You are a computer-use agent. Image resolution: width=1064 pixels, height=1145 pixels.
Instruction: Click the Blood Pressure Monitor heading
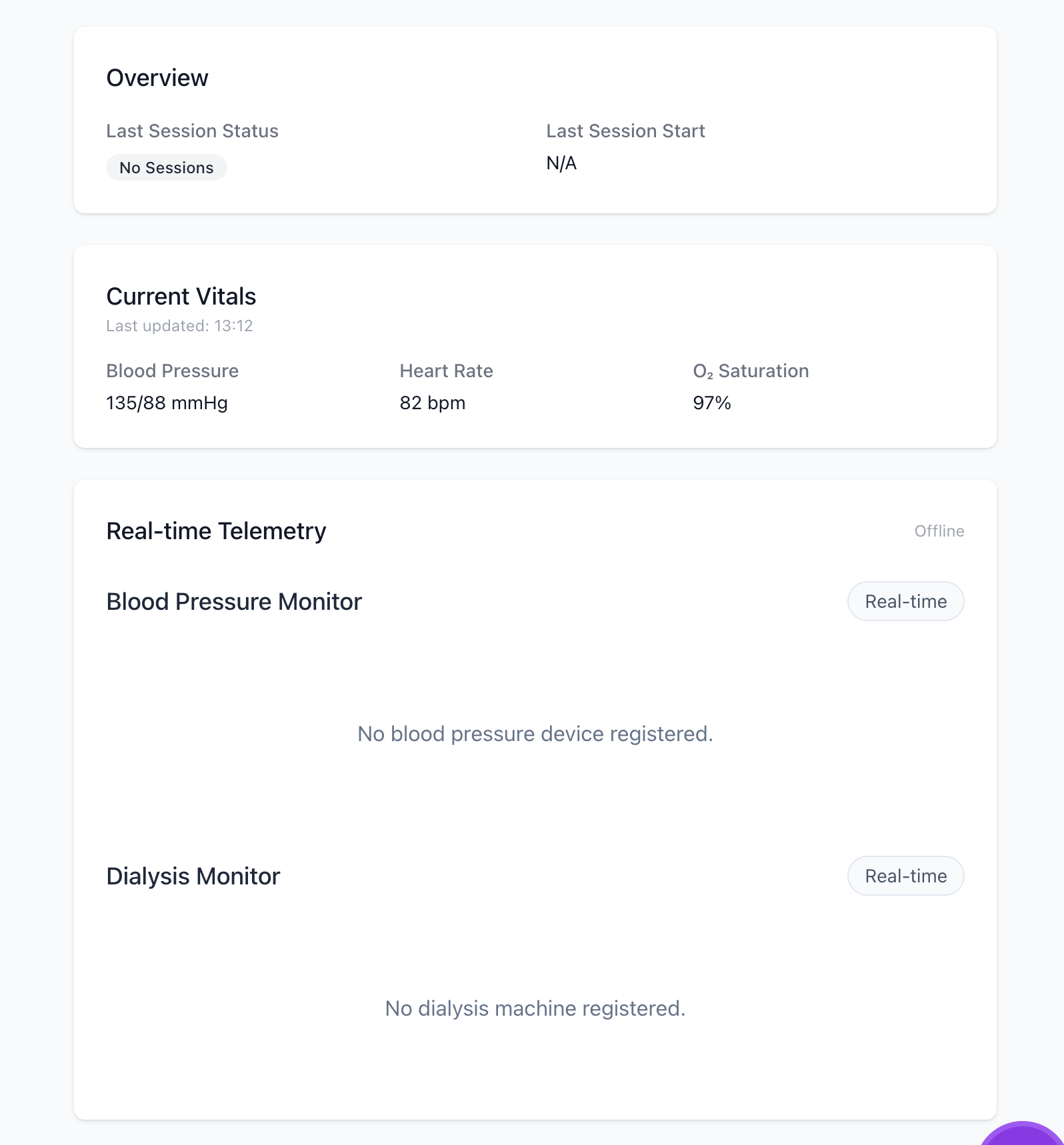(x=234, y=602)
